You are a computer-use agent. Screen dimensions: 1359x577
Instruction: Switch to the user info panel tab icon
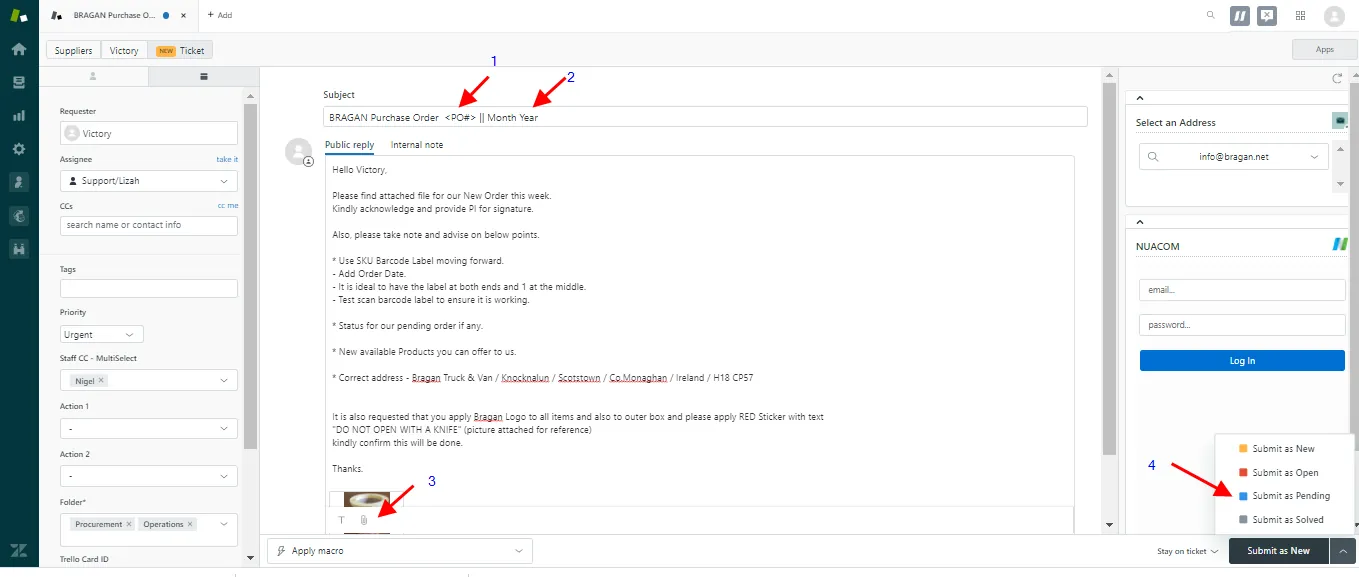(x=93, y=76)
